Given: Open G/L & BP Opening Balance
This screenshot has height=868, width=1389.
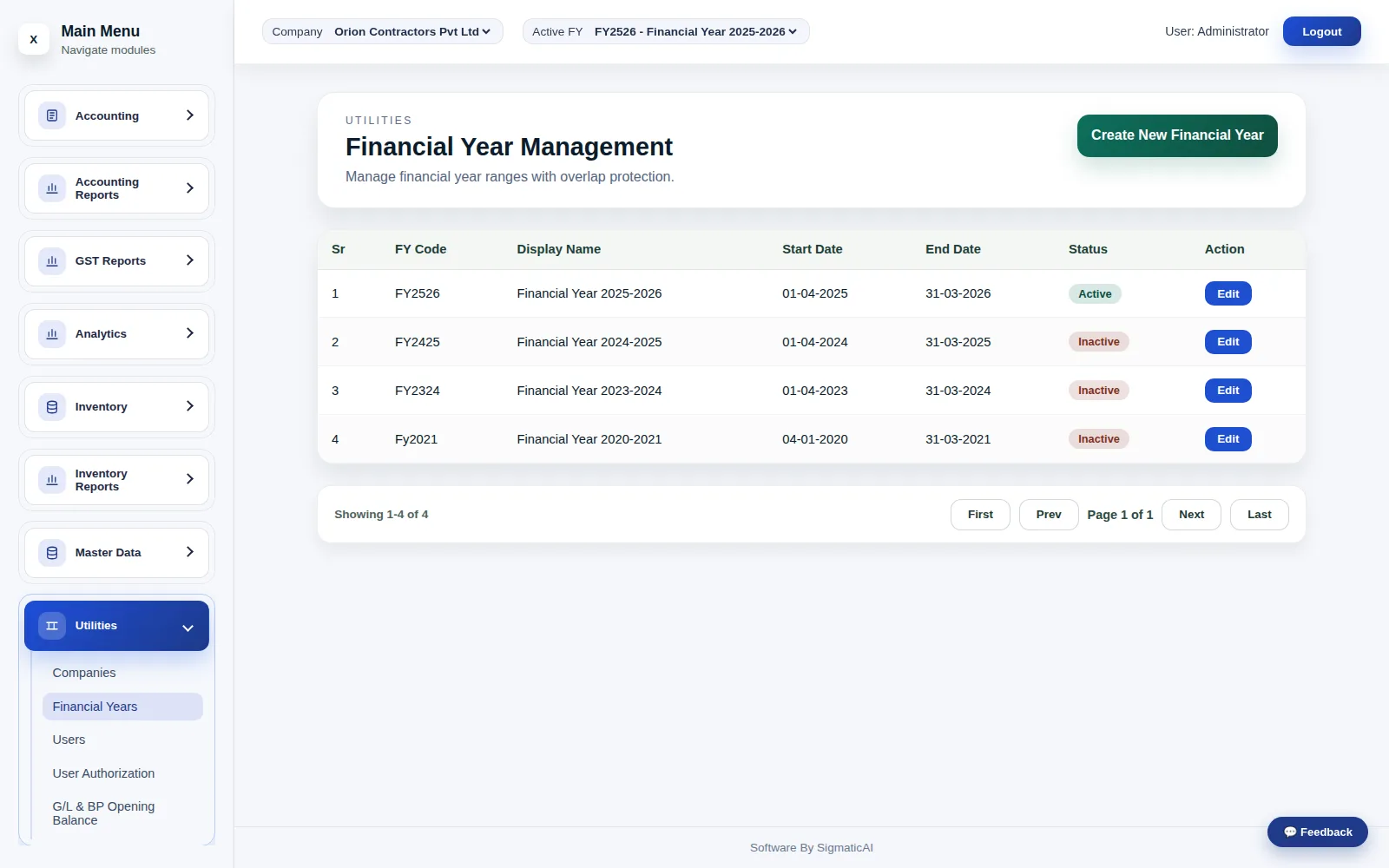Looking at the screenshot, I should click(122, 813).
